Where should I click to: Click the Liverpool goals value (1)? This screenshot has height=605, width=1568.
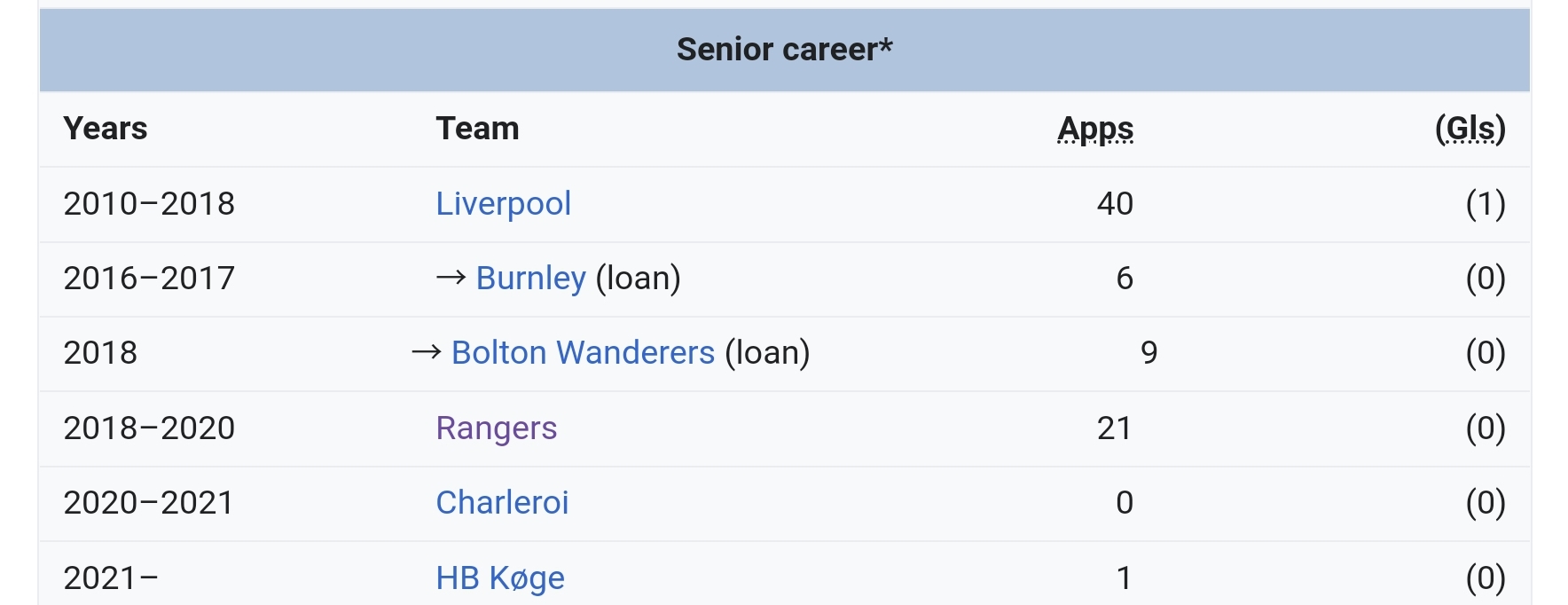click(x=1485, y=204)
